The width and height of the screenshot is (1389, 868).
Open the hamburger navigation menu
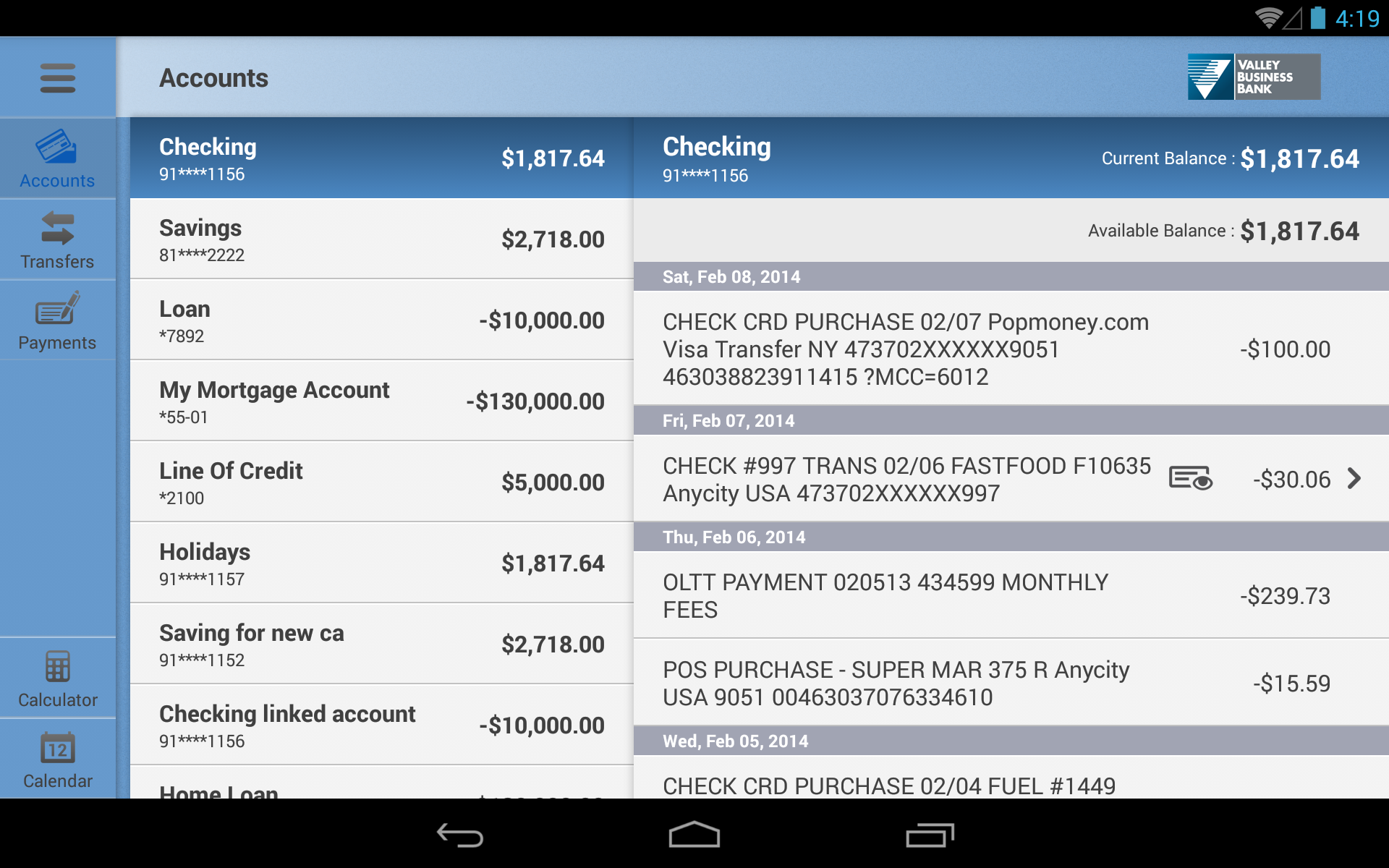coord(58,77)
